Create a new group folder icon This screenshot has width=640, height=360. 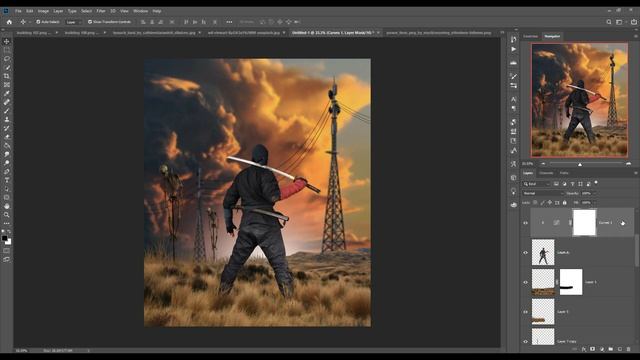click(x=611, y=349)
